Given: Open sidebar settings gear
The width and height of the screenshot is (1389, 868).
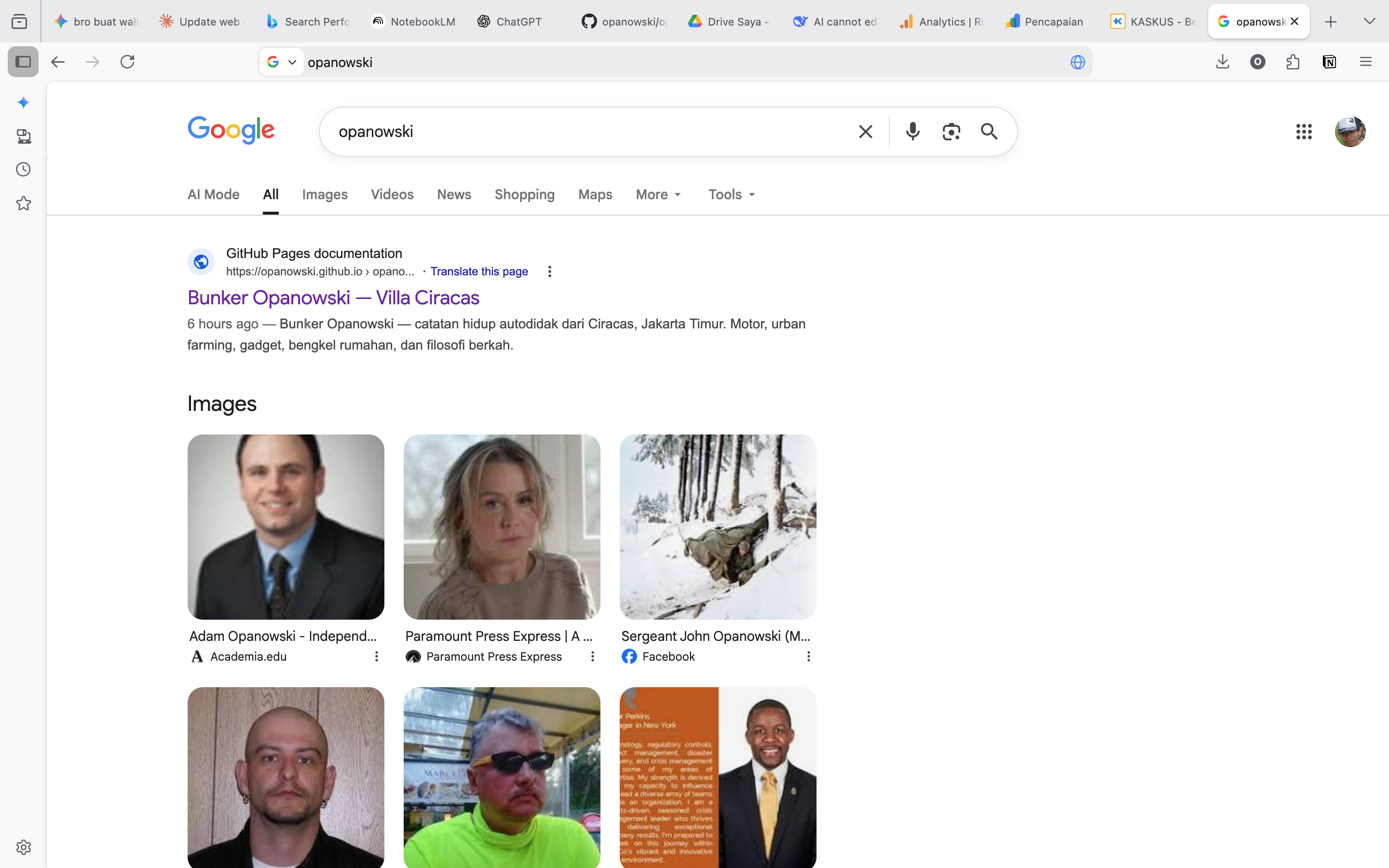Looking at the screenshot, I should pyautogui.click(x=24, y=847).
